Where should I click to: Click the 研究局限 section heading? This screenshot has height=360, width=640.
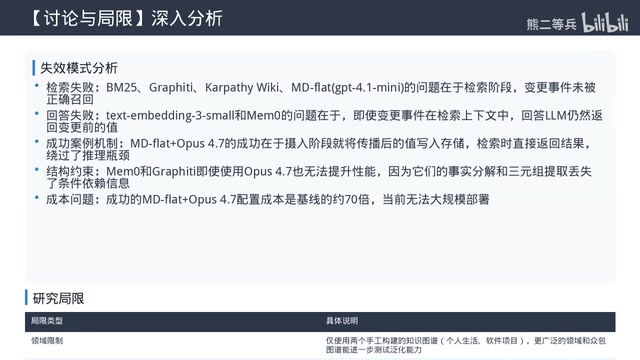(58, 298)
